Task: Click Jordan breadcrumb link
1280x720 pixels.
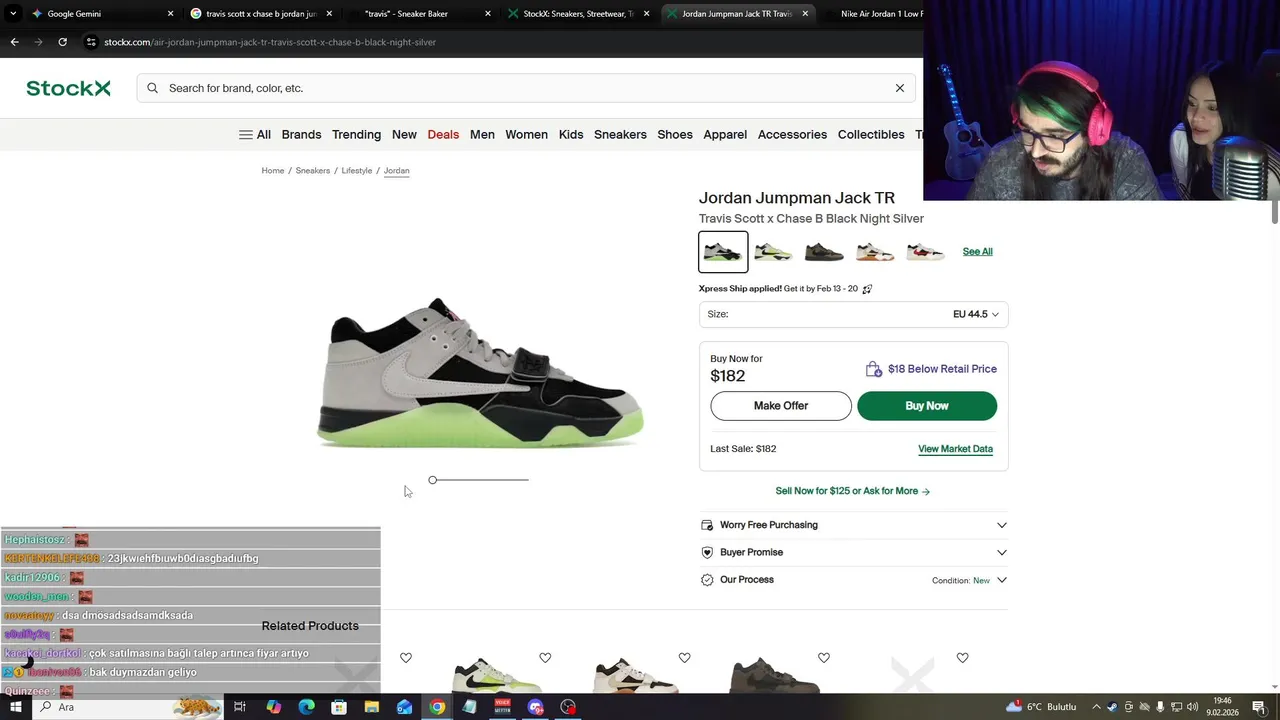Action: tap(396, 171)
